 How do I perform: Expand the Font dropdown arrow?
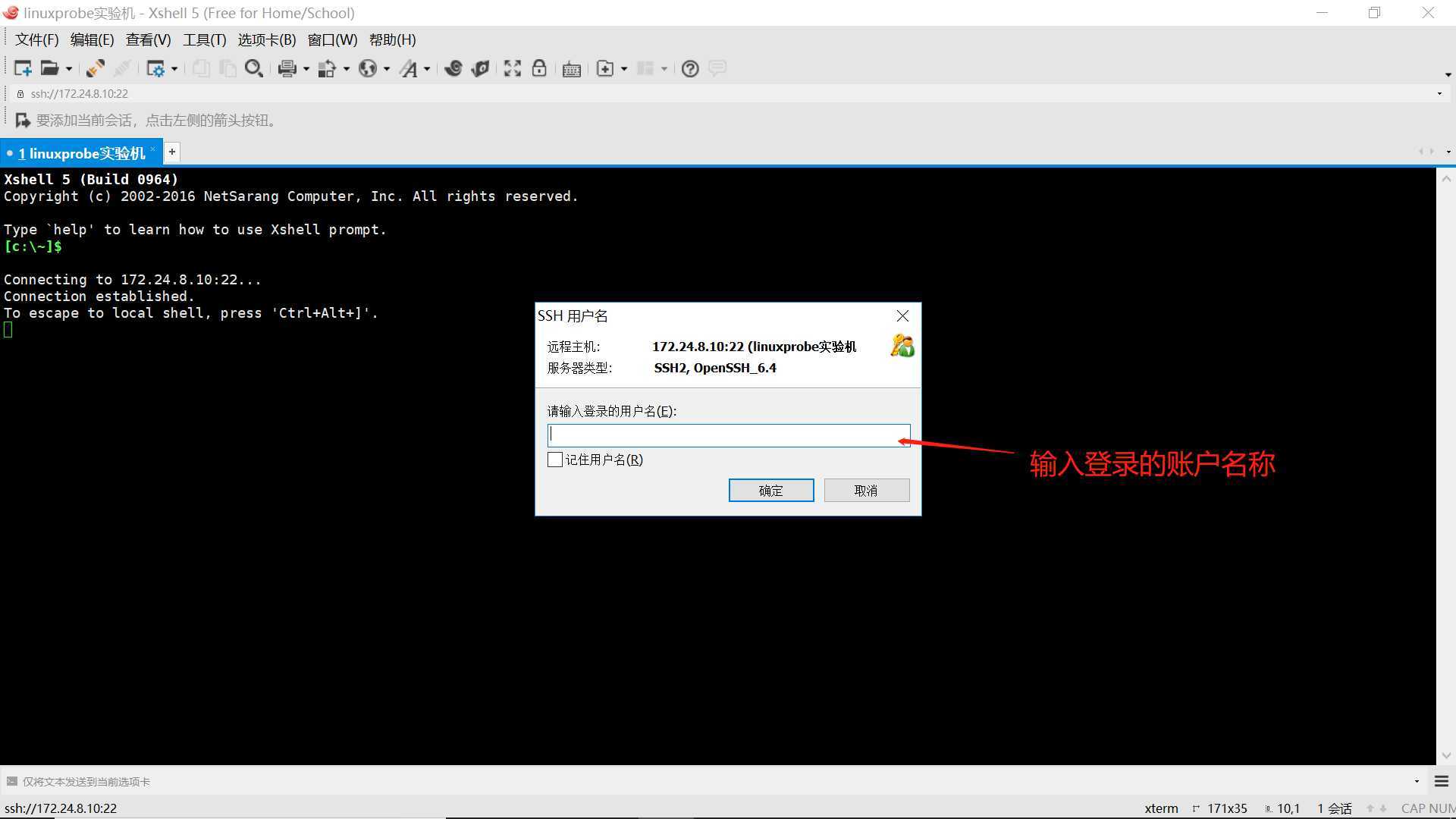pos(427,68)
